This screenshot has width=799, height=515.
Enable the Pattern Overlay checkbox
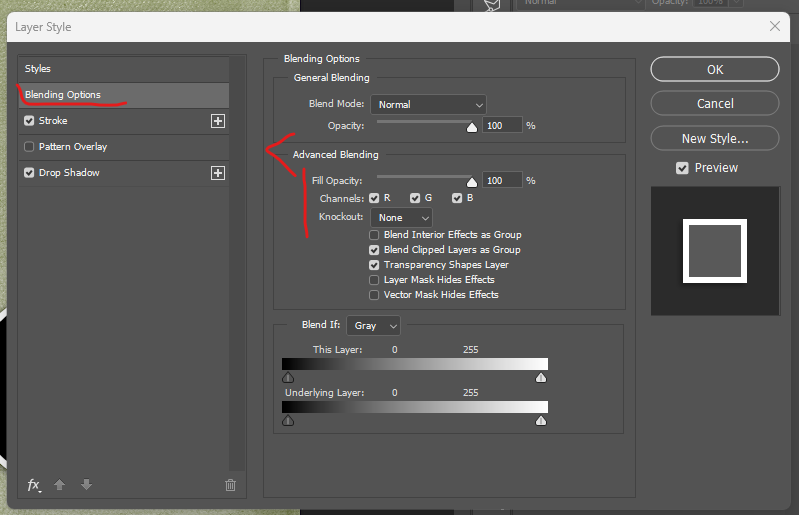click(x=29, y=147)
